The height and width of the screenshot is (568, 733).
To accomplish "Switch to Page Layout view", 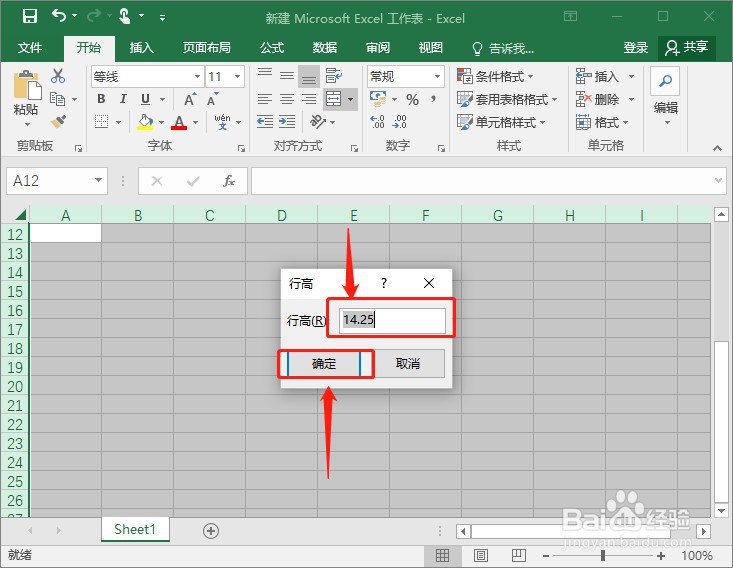I will point(480,555).
